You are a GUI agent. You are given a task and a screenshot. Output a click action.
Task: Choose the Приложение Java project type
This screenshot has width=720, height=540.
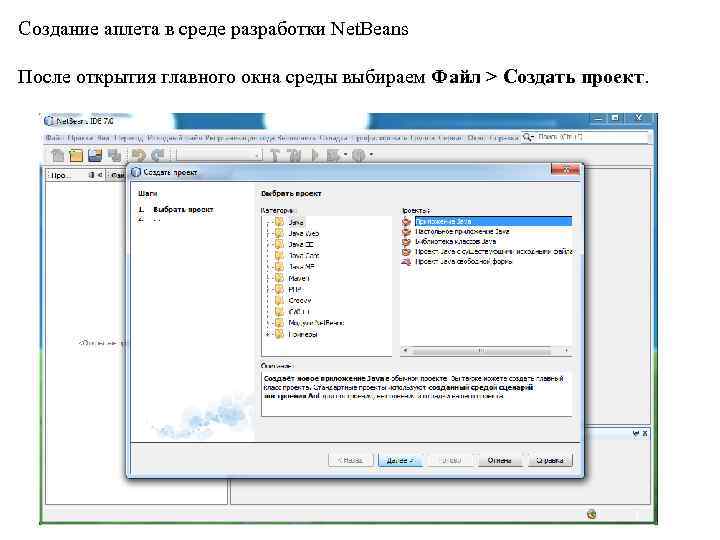click(x=493, y=221)
